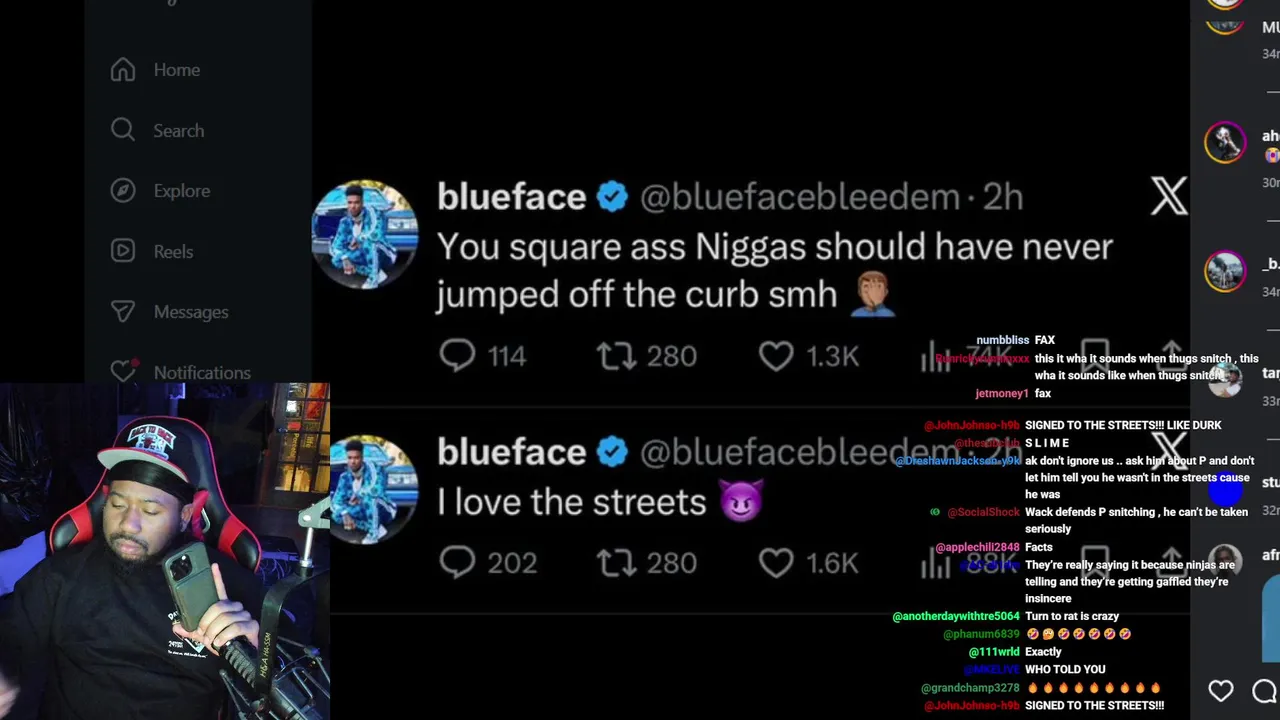Image resolution: width=1280 pixels, height=720 pixels.
Task: Click the heart icon at bottom right
Action: click(x=1221, y=691)
